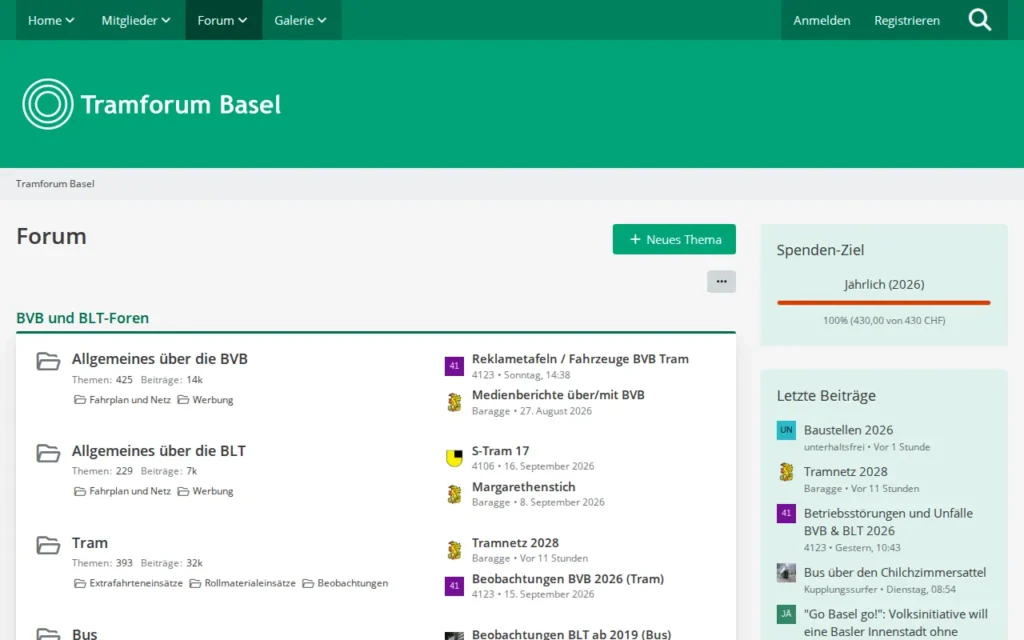Image resolution: width=1024 pixels, height=640 pixels.
Task: Click the Tramforum Basel header title text
Action: click(181, 104)
